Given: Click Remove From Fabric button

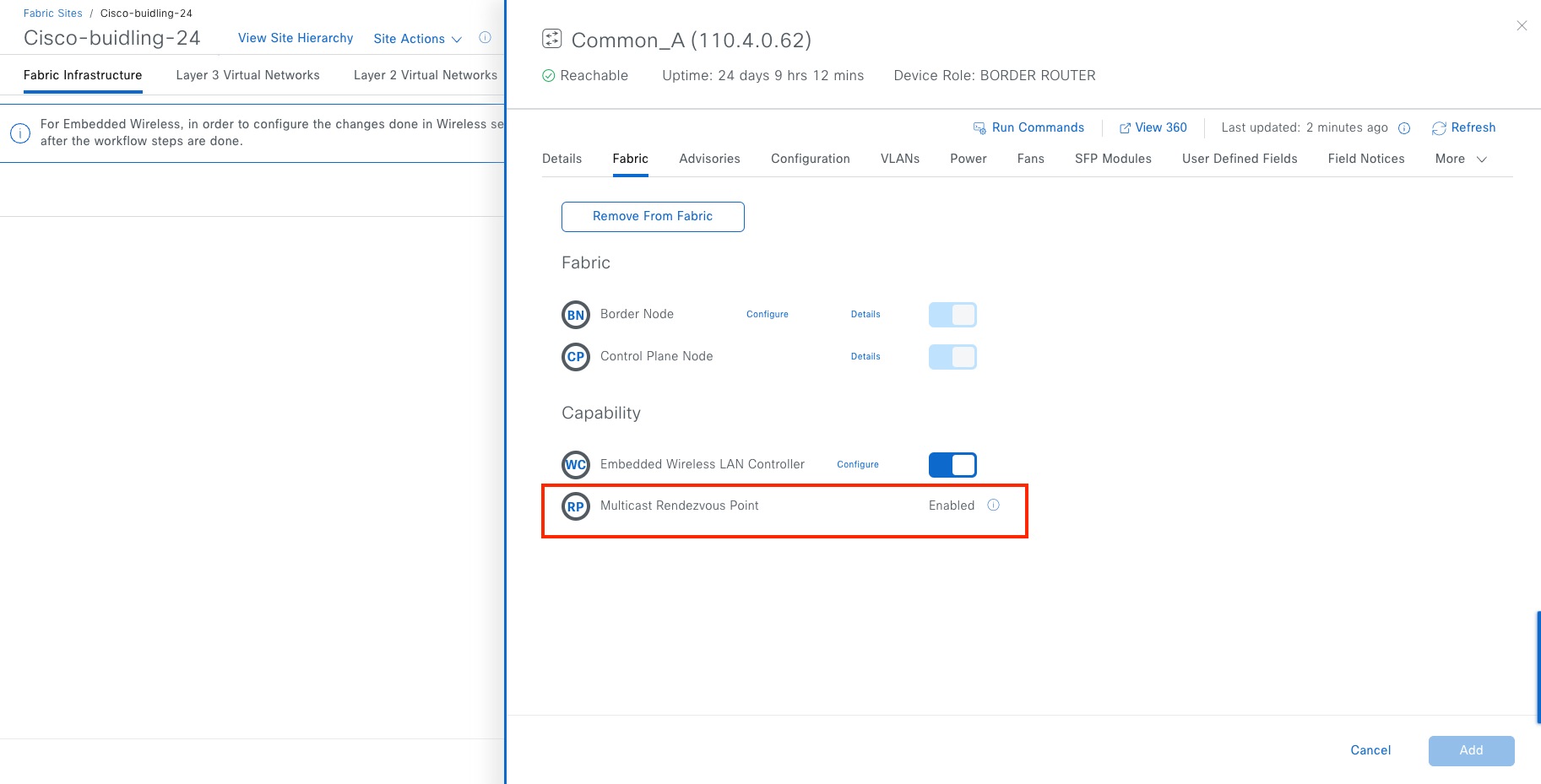Looking at the screenshot, I should [653, 217].
